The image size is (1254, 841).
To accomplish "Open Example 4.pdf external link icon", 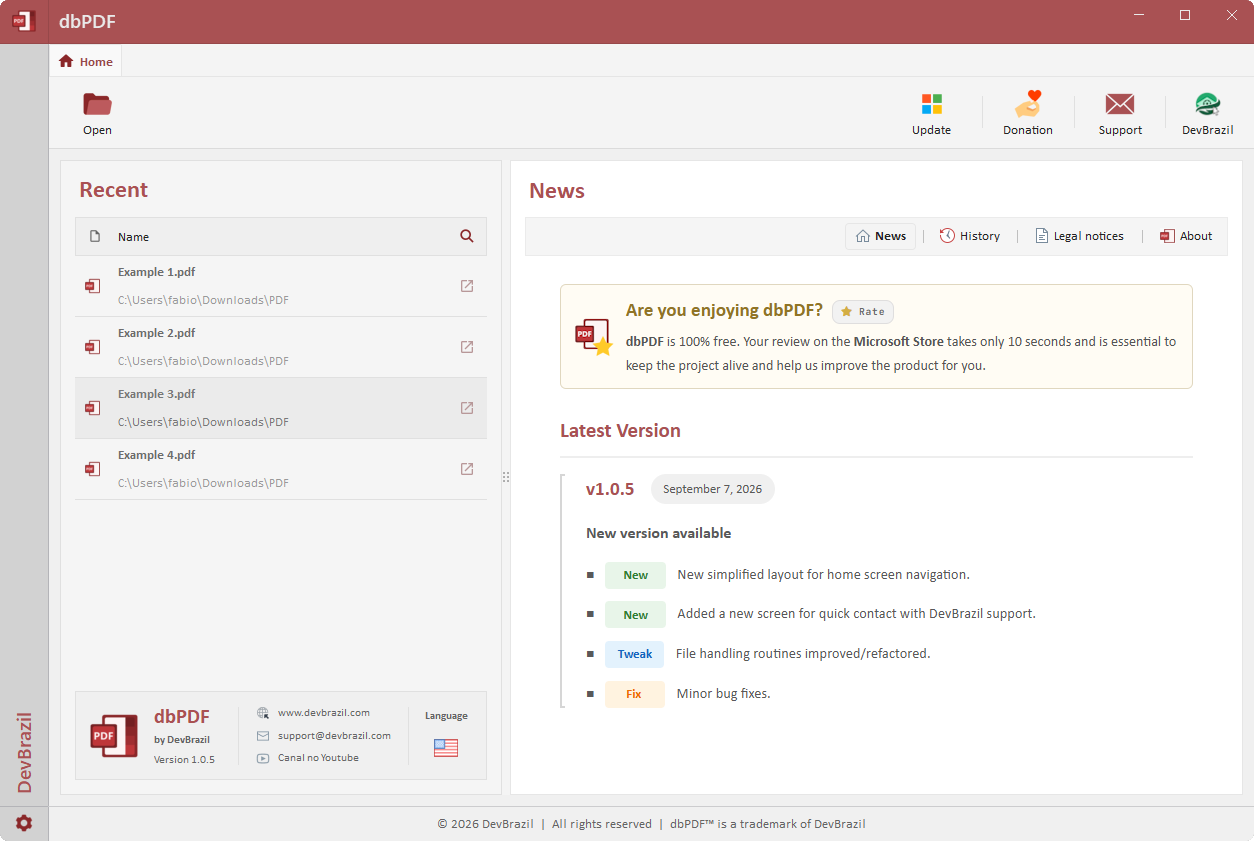I will (x=467, y=469).
